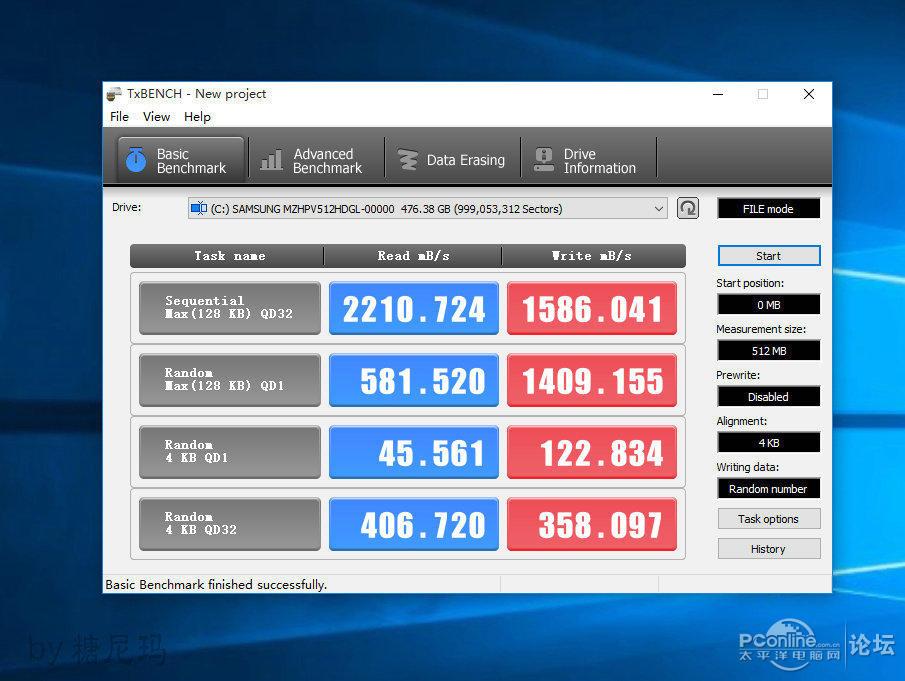Click the drive icon beside (C:) SAMSUNG
905x681 pixels.
[201, 208]
